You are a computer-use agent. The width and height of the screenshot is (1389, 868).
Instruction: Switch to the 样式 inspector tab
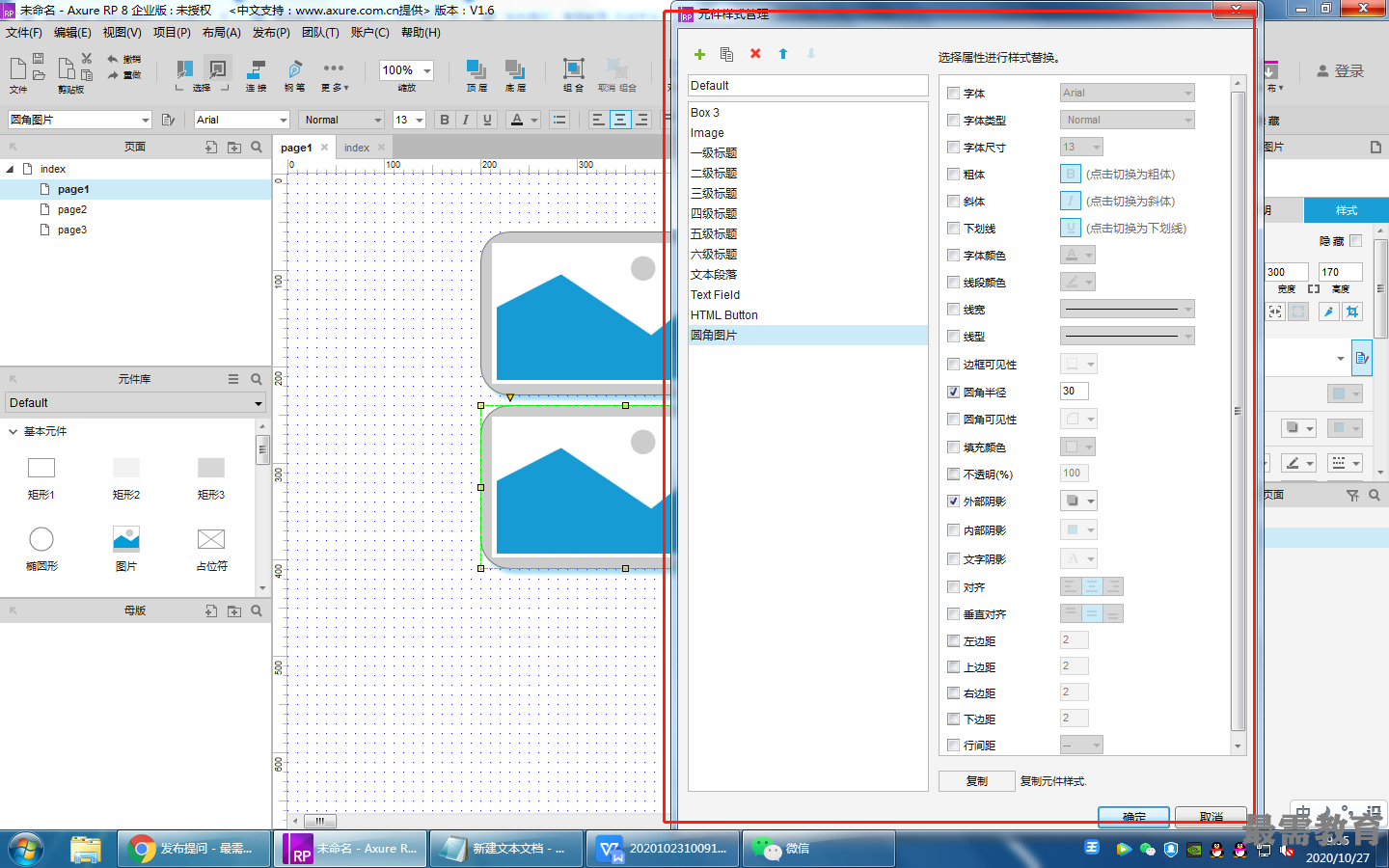(1347, 210)
